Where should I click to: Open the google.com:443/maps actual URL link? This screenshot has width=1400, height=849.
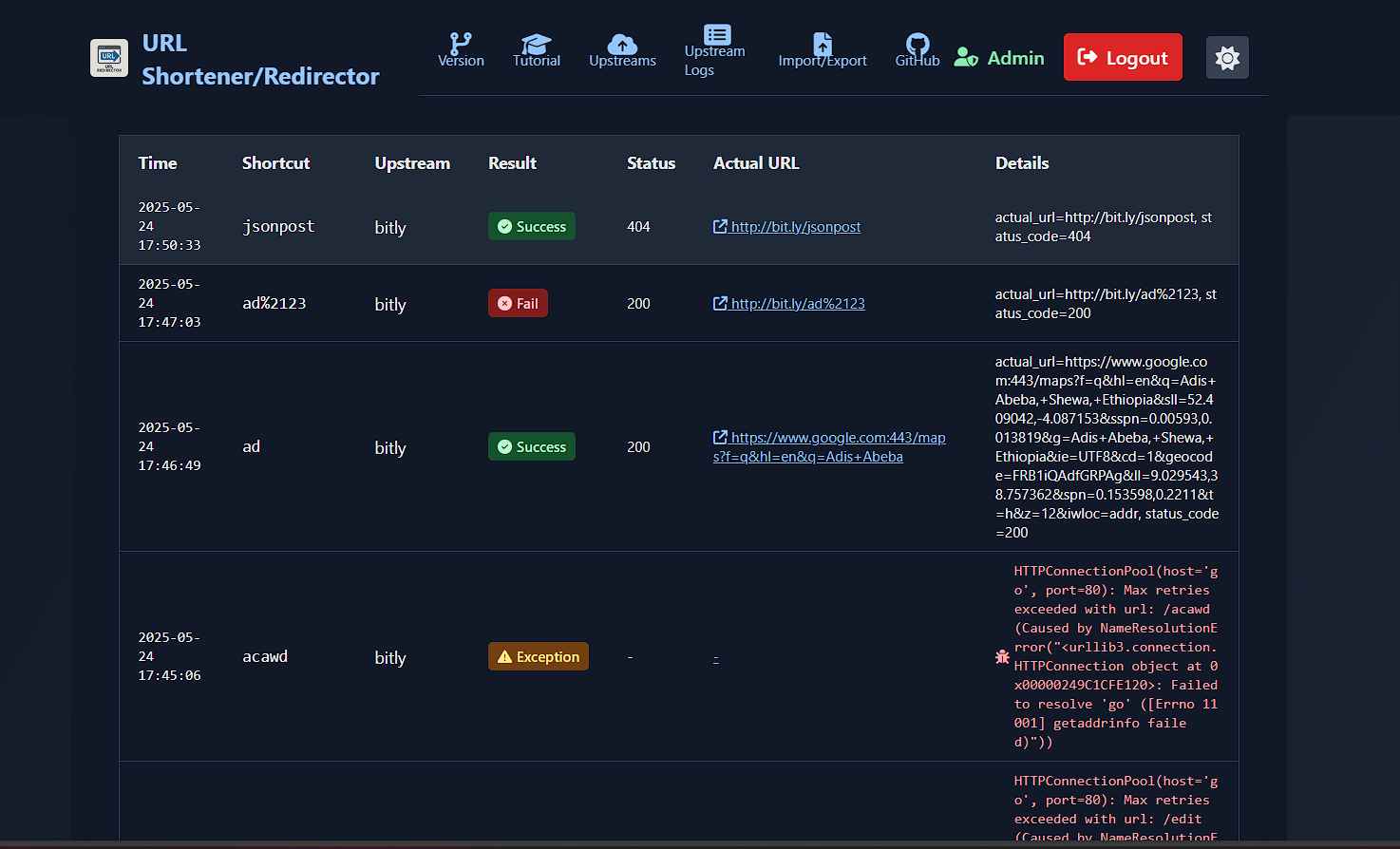click(x=829, y=446)
